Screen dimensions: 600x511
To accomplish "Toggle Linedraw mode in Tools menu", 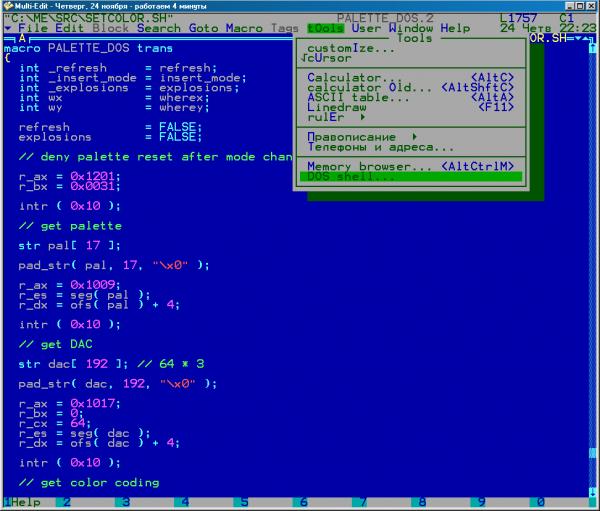I will (338, 107).
